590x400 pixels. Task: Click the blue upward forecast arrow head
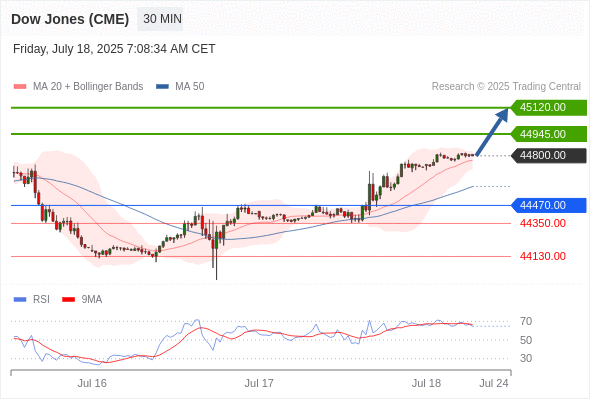pyautogui.click(x=502, y=115)
